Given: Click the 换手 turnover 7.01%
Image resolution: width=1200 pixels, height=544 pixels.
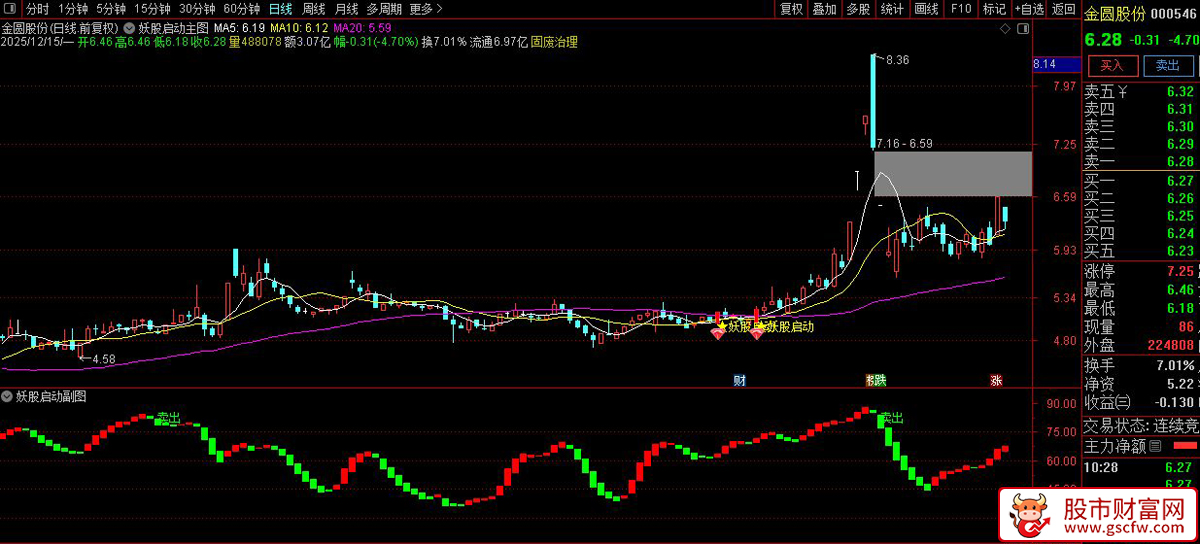Looking at the screenshot, I should coord(1174,365).
